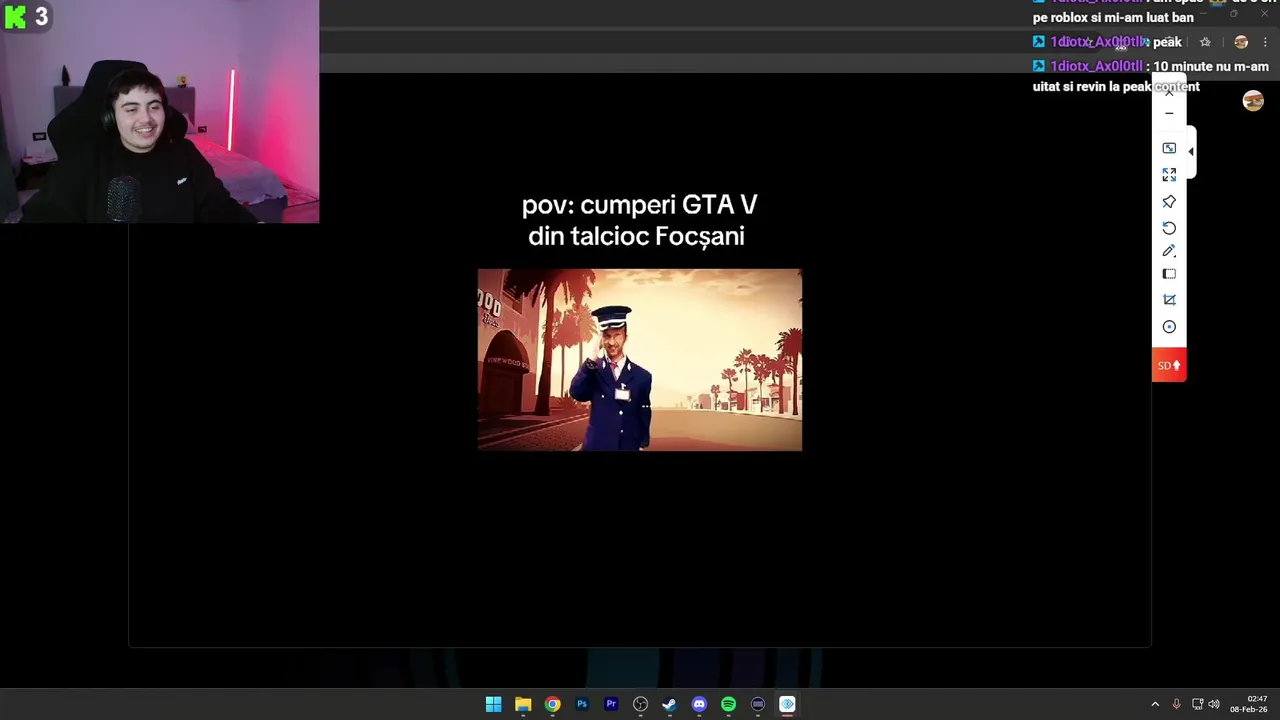1280x720 pixels.
Task: Toggle fullscreen with the four-arrows icon
Action: 1169,175
